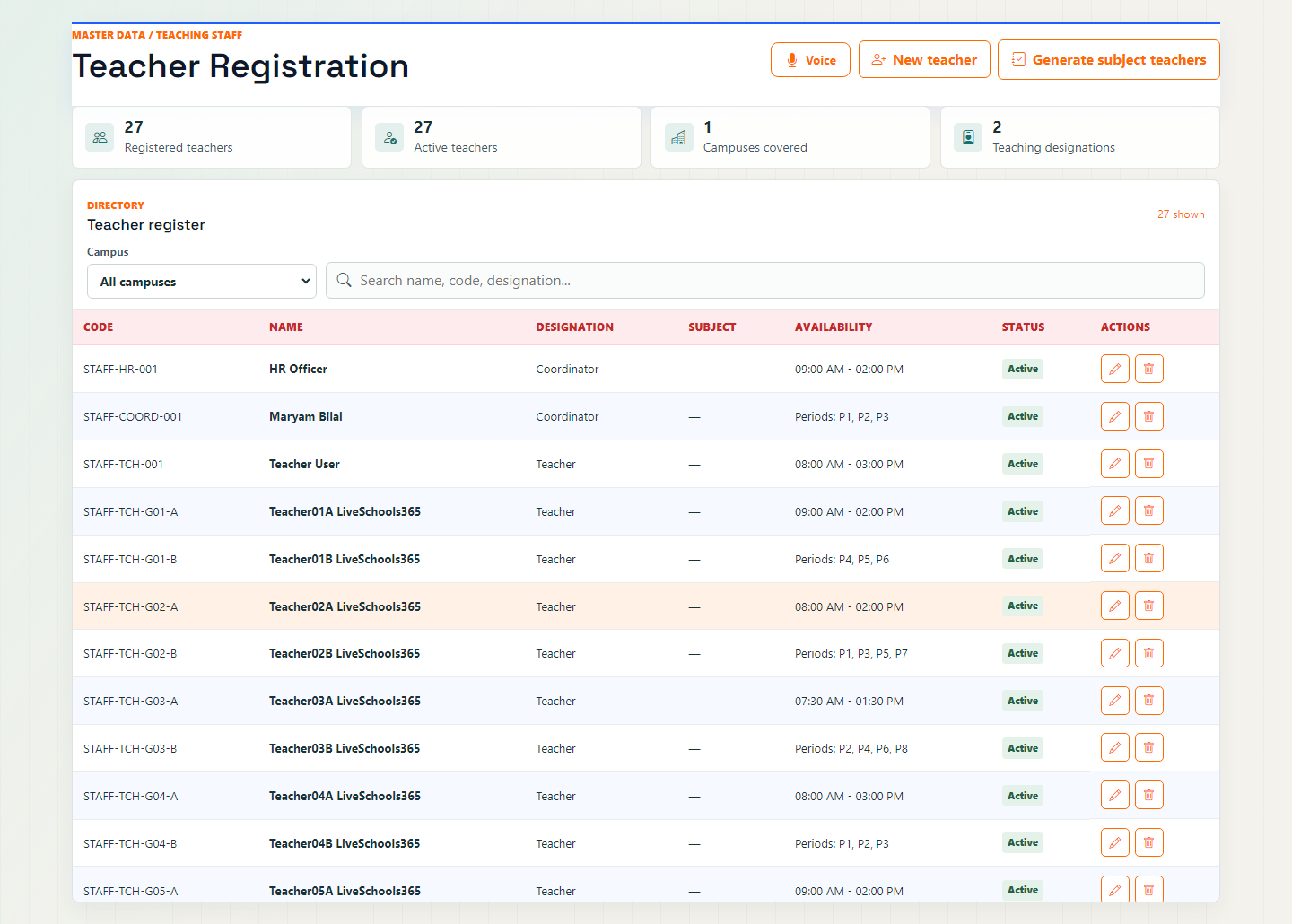Click availability Periods: P2, P4, P6, P8
Screen dimensions: 1292x924
pyautogui.click(x=851, y=748)
